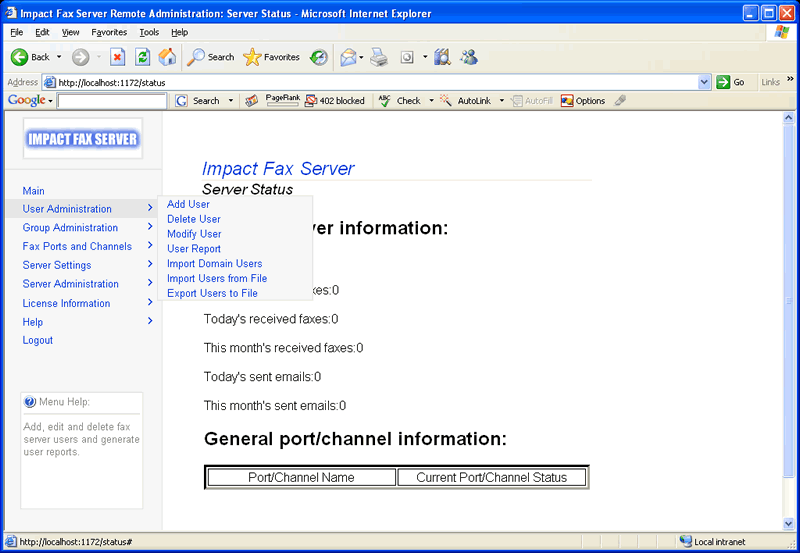Click the Edit page icon
Viewport: 800px width, 553px height.
click(x=407, y=57)
